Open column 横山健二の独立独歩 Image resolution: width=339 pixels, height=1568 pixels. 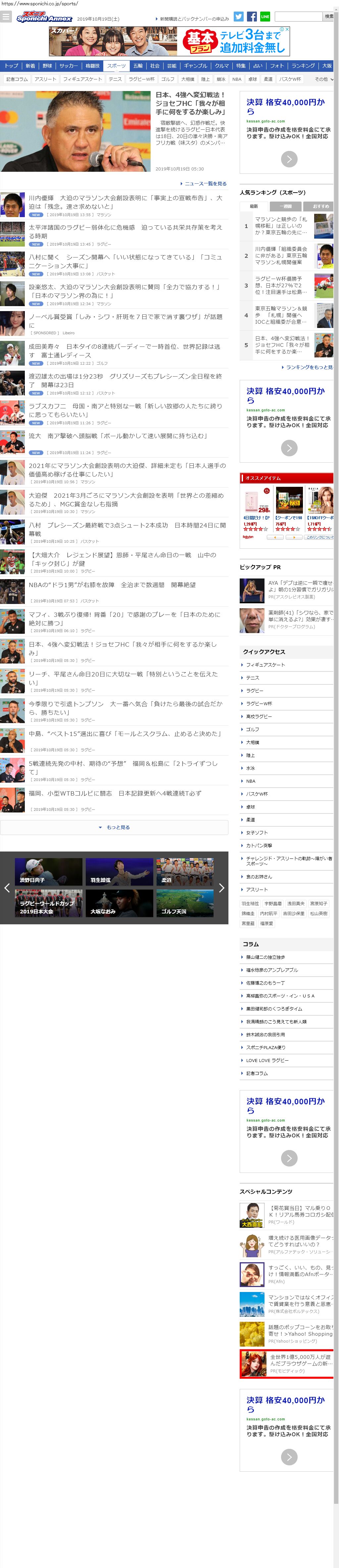point(266,957)
